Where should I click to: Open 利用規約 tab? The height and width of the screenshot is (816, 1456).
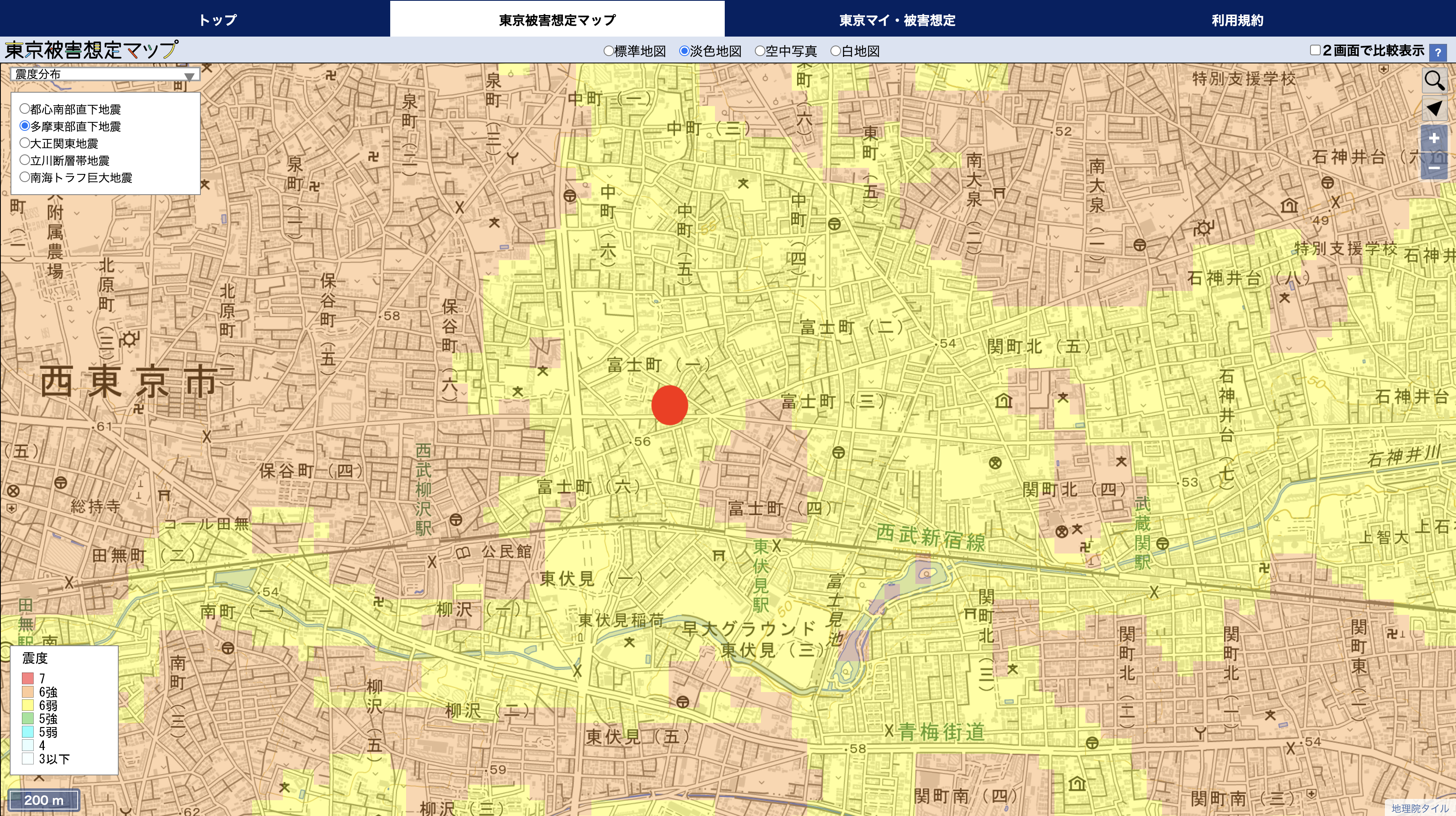[x=1237, y=20]
